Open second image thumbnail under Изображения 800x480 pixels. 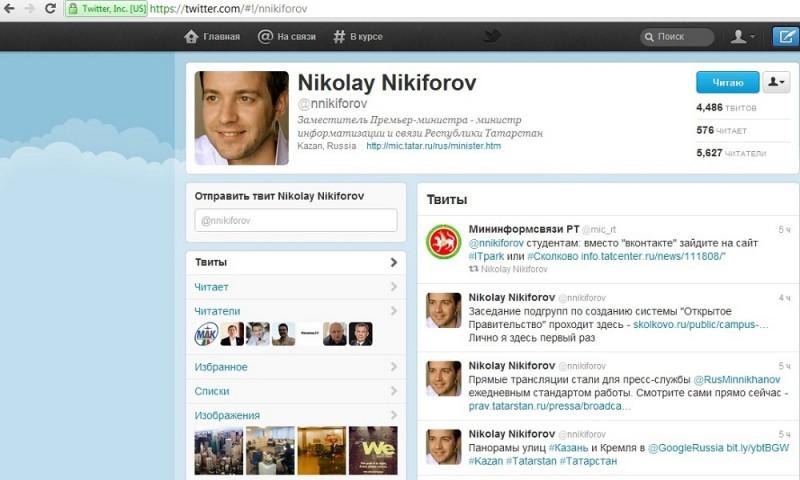click(270, 451)
